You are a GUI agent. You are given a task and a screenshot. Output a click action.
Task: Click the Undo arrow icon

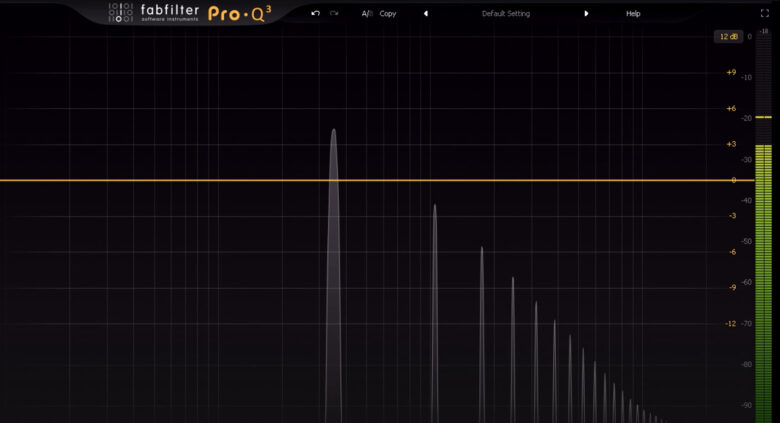coord(315,13)
